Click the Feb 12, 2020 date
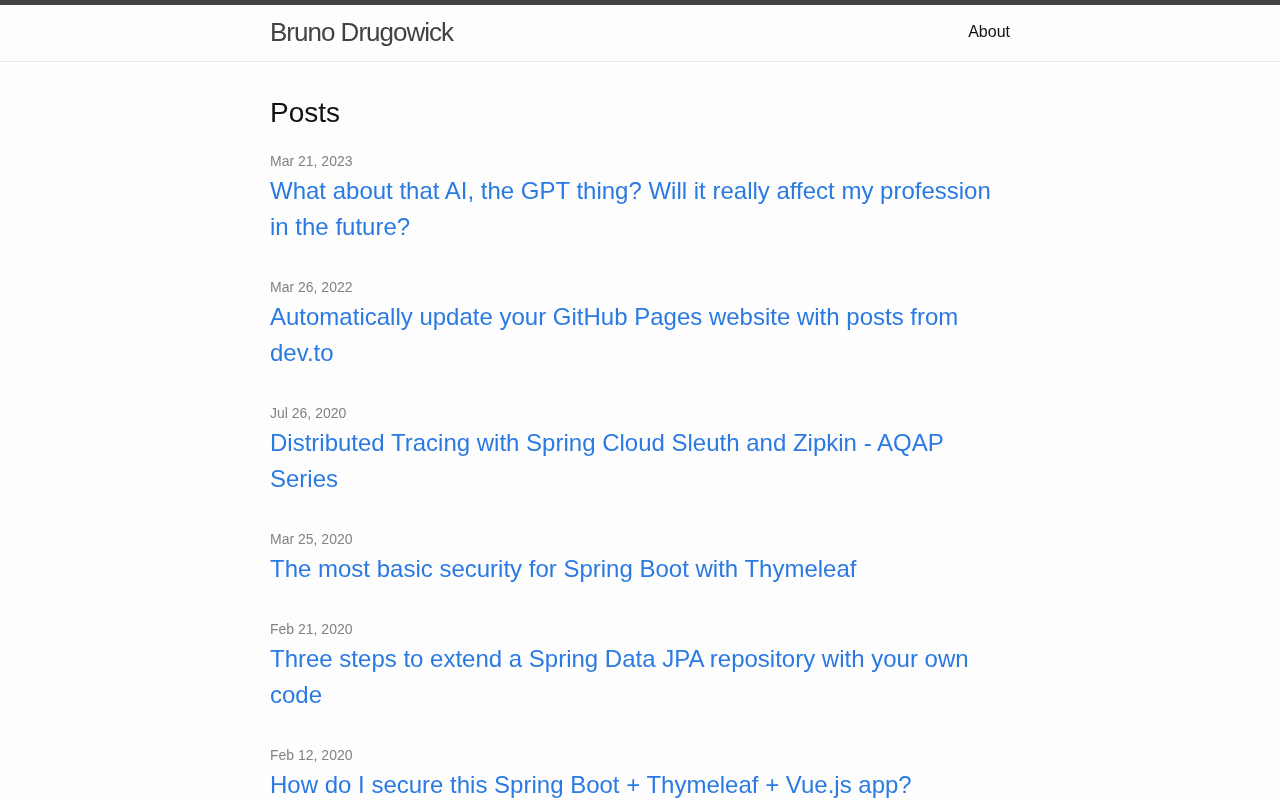The width and height of the screenshot is (1280, 800). click(x=311, y=755)
